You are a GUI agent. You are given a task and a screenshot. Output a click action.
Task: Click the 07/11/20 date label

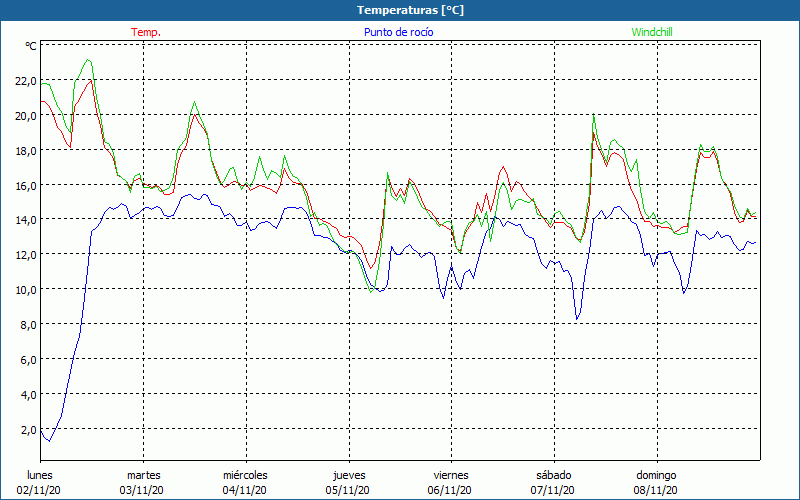pos(553,490)
